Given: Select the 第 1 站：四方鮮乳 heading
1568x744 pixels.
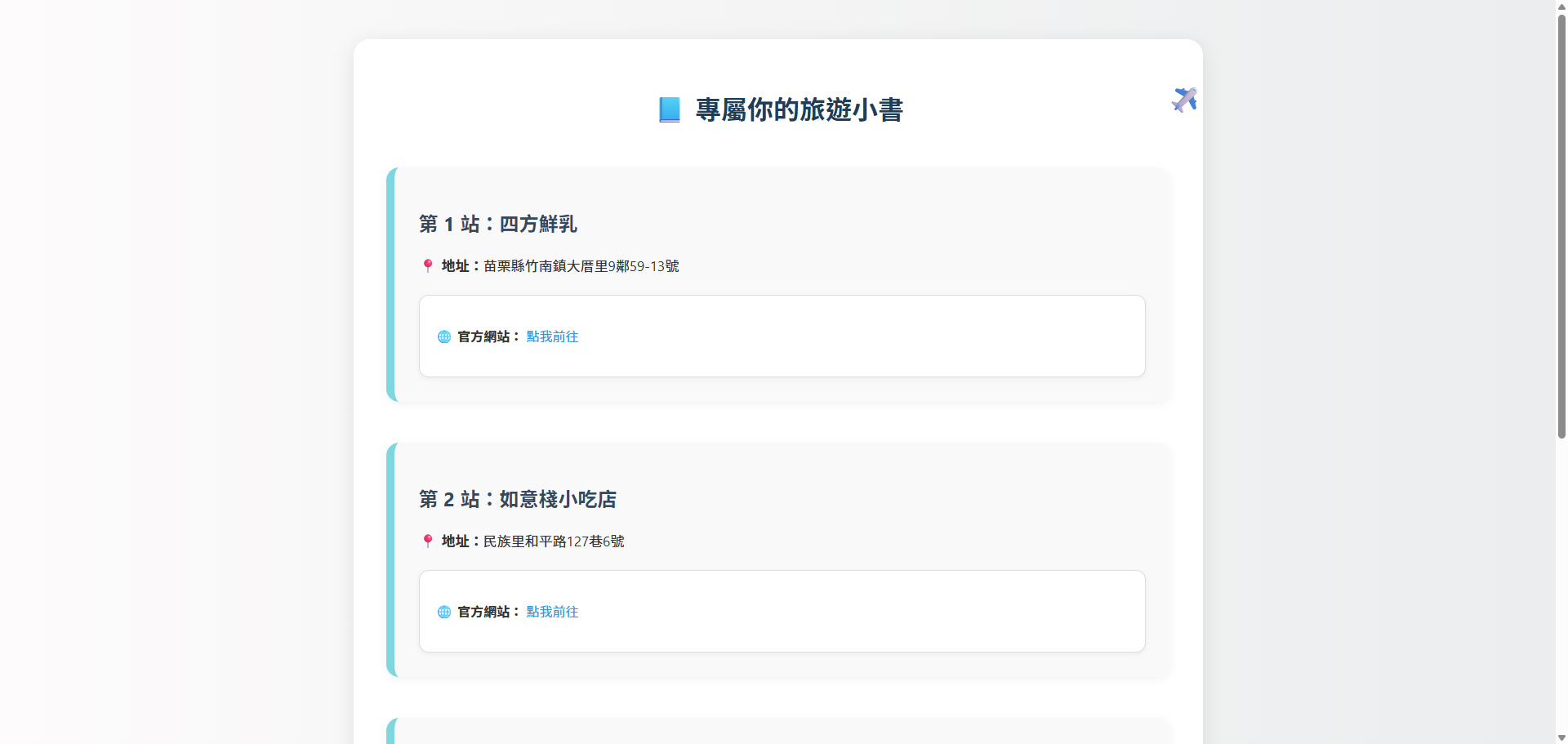Looking at the screenshot, I should 497,225.
